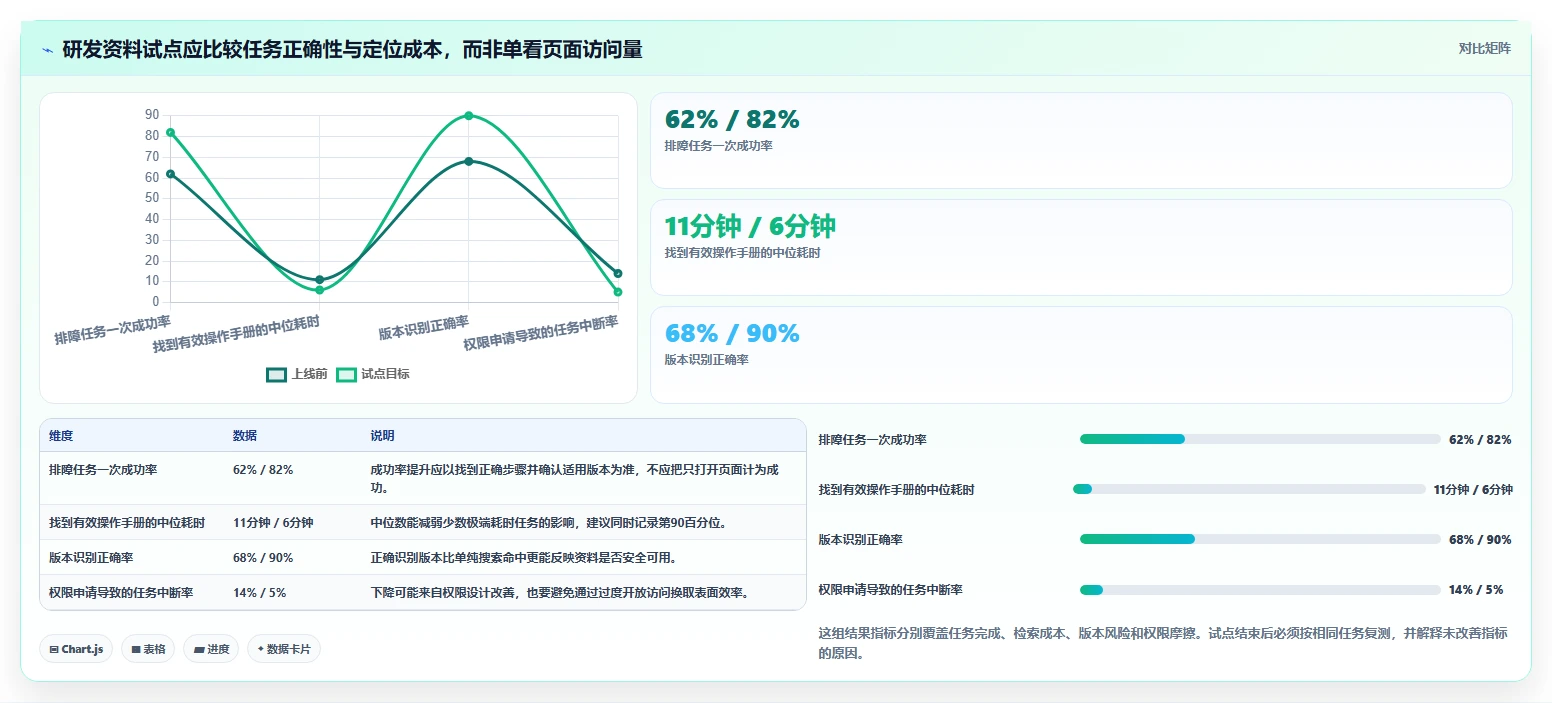Screen dimensions: 1552x703
Task: Click the explanation starting 成功率提升应以找到正确步骤
Action: click(x=575, y=478)
